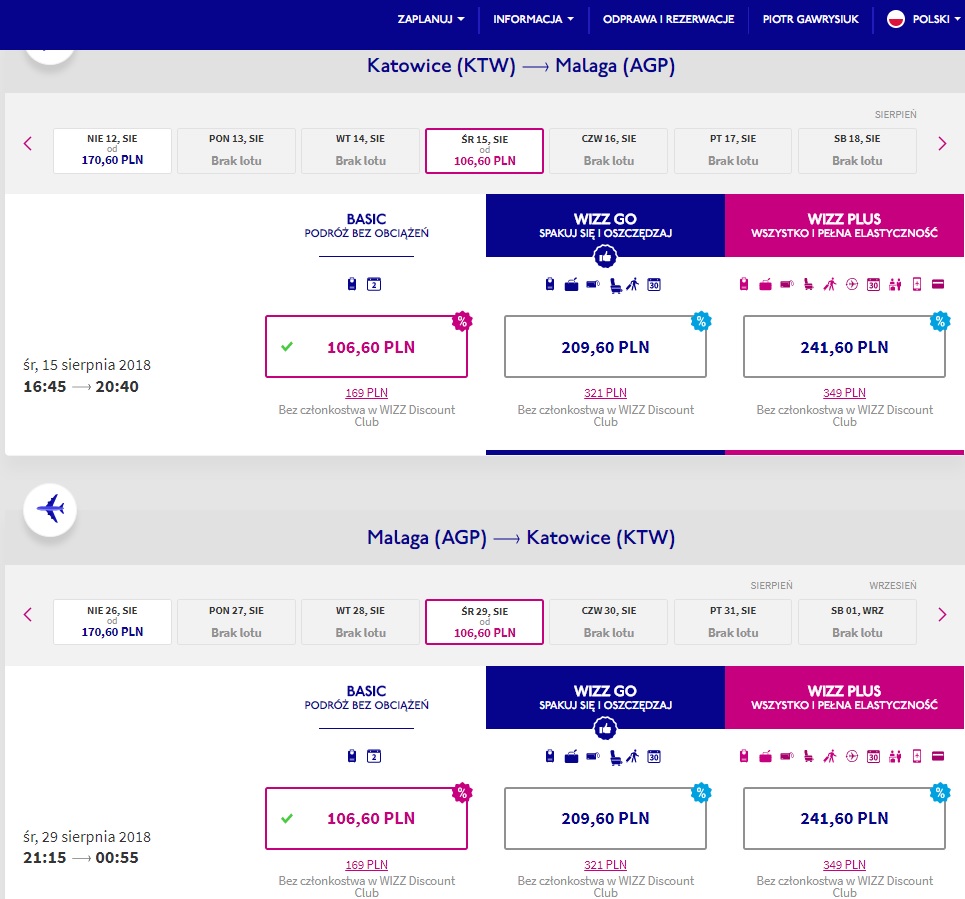Click the 2-day calendar icon under outbound BASIC
965x899 pixels.
[x=374, y=284]
